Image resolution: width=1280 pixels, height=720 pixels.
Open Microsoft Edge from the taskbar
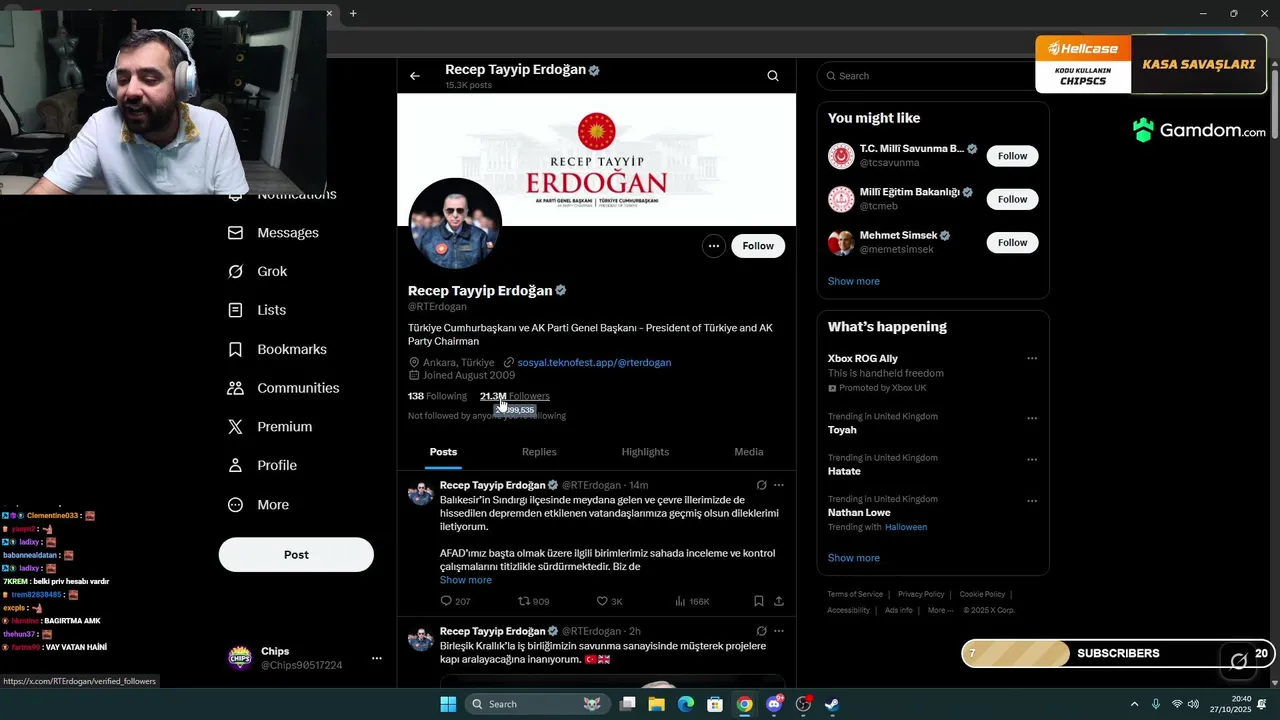(x=686, y=704)
